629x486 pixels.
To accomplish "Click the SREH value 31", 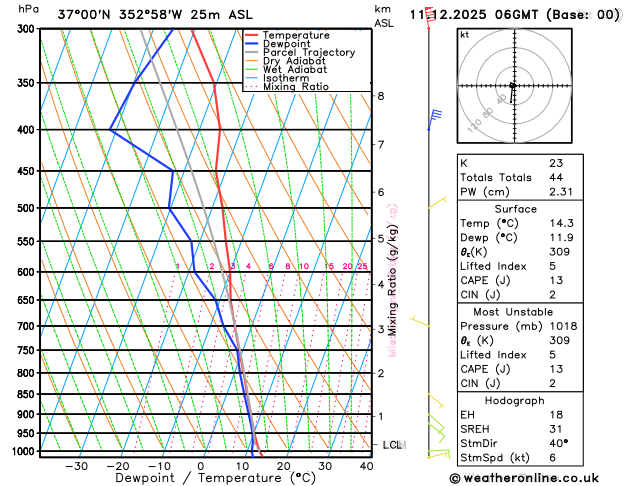I will point(556,429).
